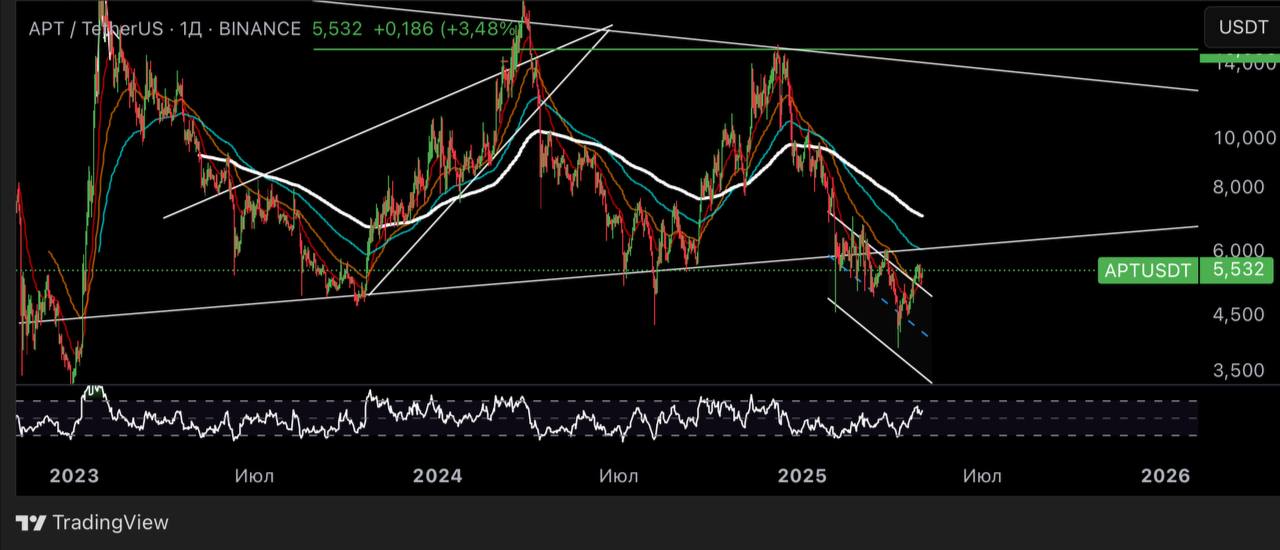This screenshot has height=550, width=1280.
Task: Click the 10,000 price axis label
Action: [1243, 138]
